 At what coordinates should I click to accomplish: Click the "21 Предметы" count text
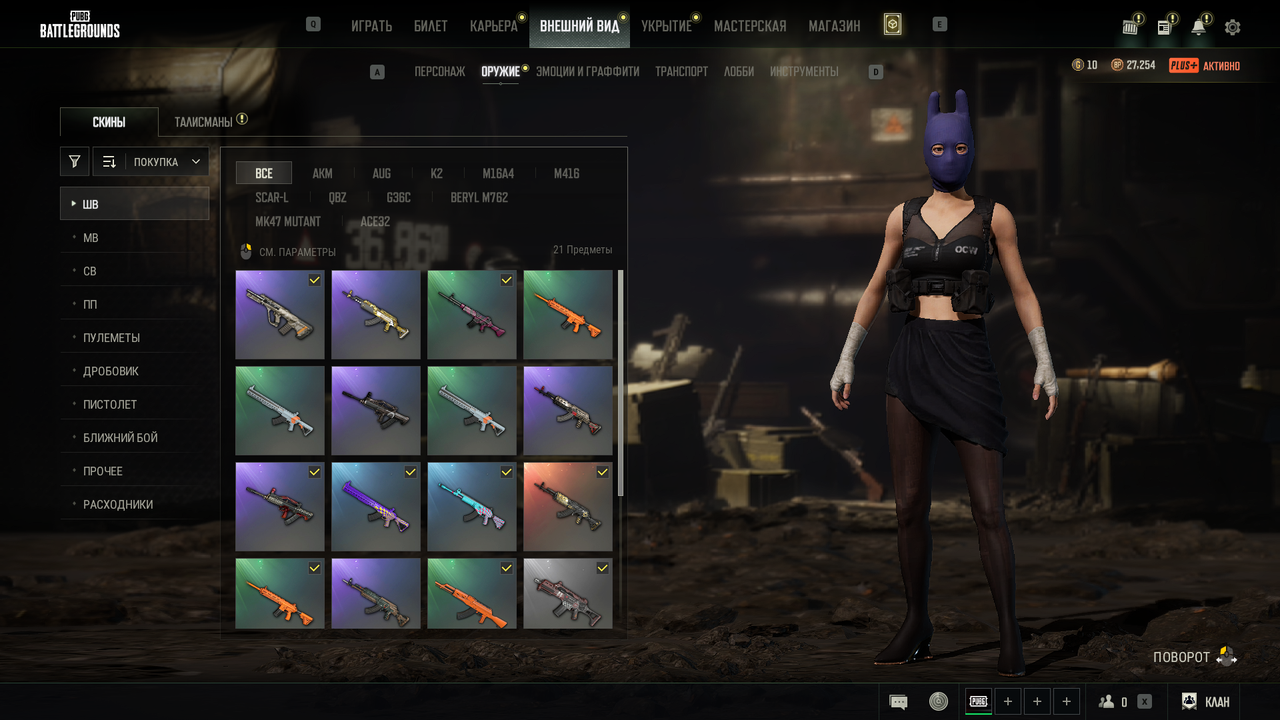(583, 250)
